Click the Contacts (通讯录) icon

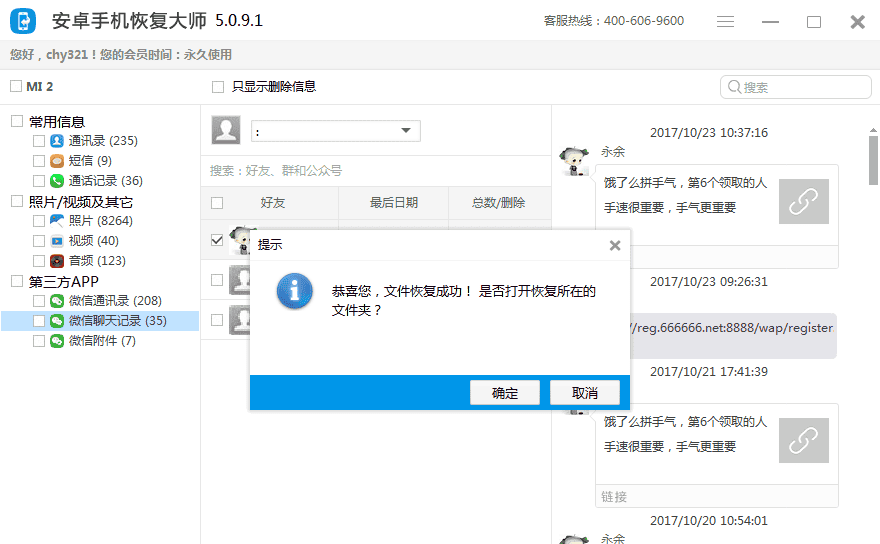click(x=57, y=141)
